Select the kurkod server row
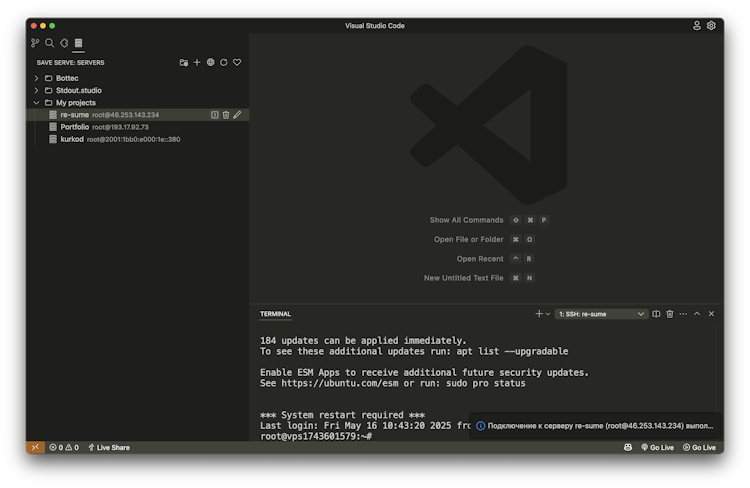This screenshot has height=488, width=750. (x=138, y=140)
